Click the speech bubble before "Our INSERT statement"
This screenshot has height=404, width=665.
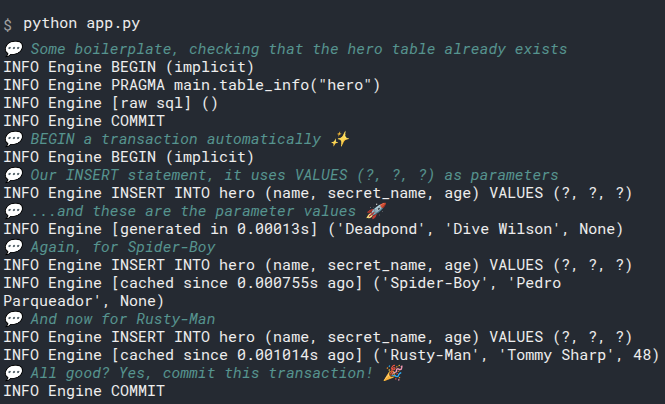tap(13, 174)
